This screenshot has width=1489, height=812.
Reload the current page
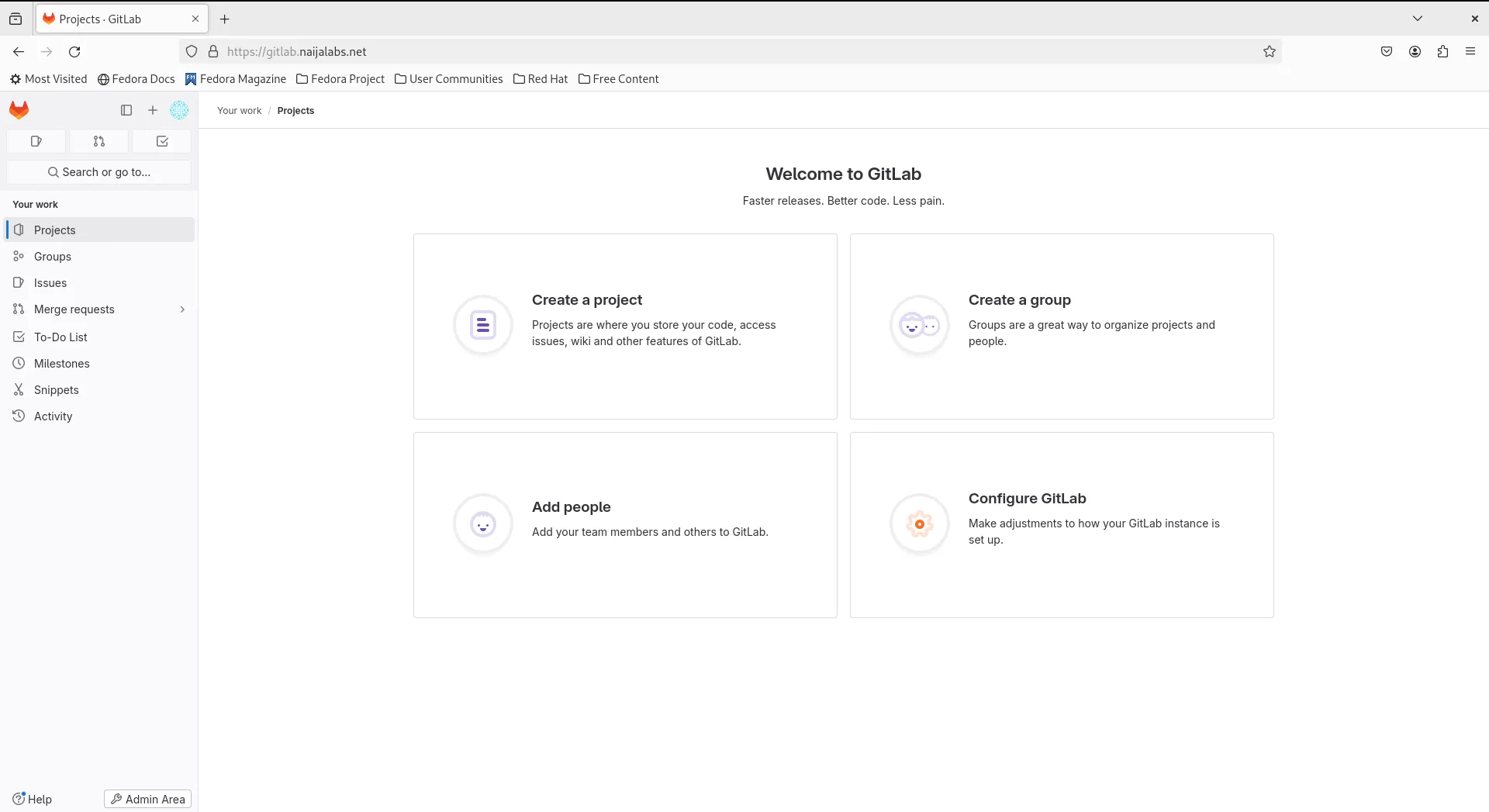tap(74, 51)
